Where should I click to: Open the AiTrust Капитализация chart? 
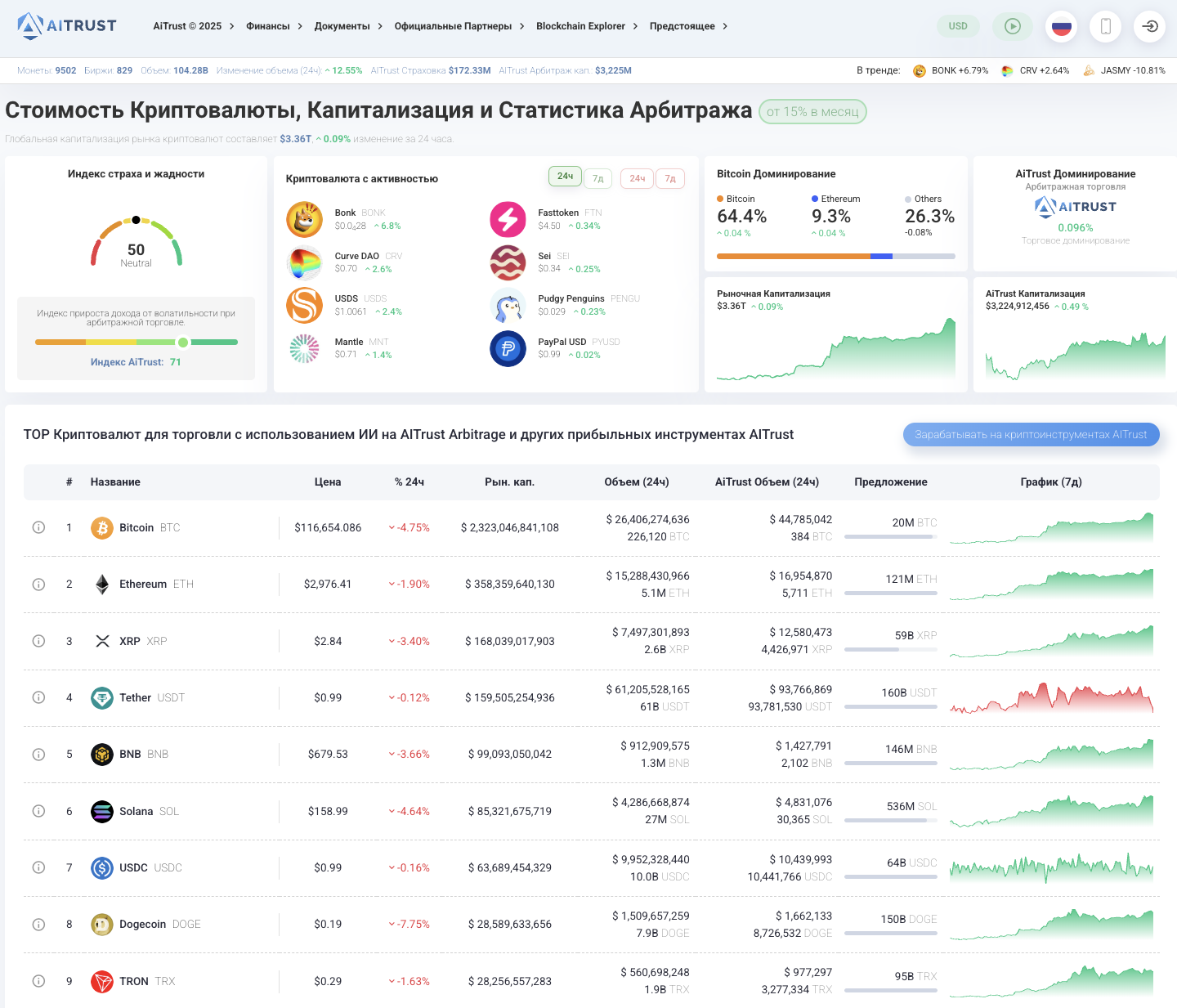coord(1076,356)
